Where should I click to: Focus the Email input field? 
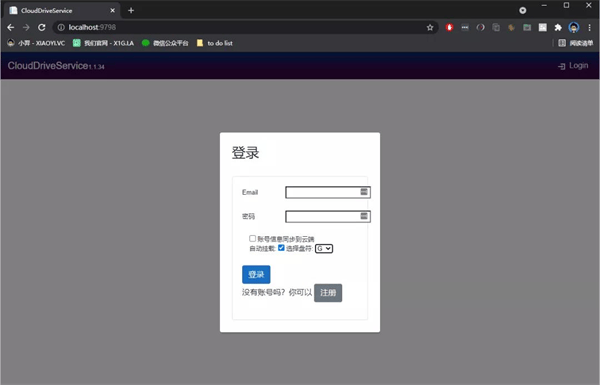click(328, 192)
